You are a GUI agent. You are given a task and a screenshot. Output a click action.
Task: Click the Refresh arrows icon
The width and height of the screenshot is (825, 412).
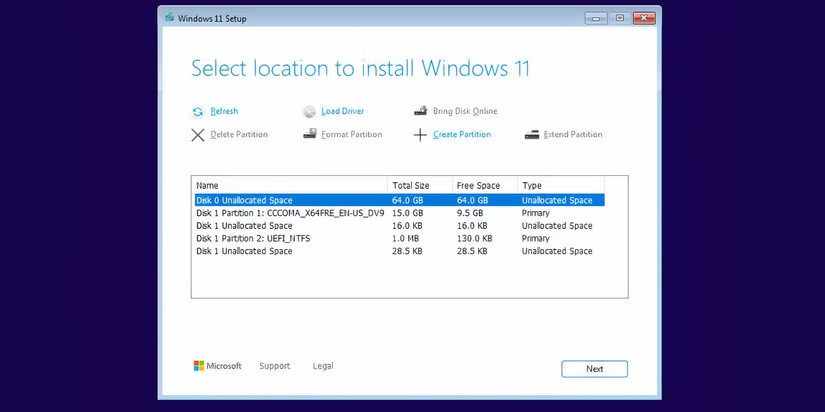198,112
